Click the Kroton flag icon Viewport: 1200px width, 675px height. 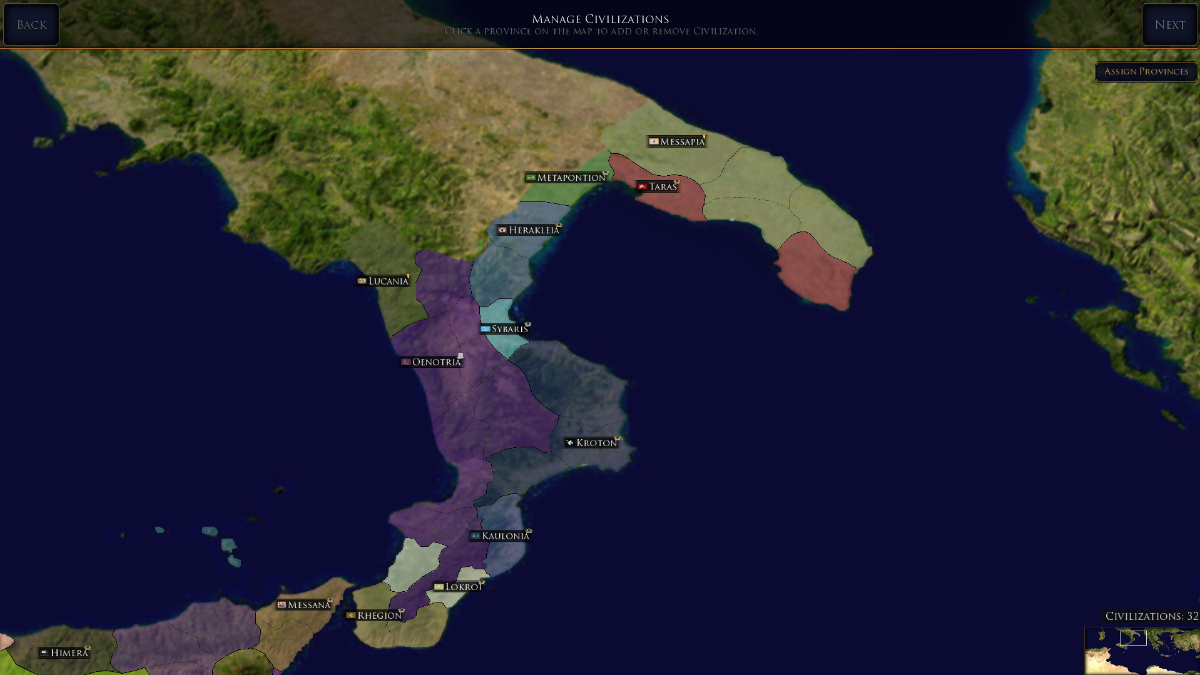pos(569,442)
